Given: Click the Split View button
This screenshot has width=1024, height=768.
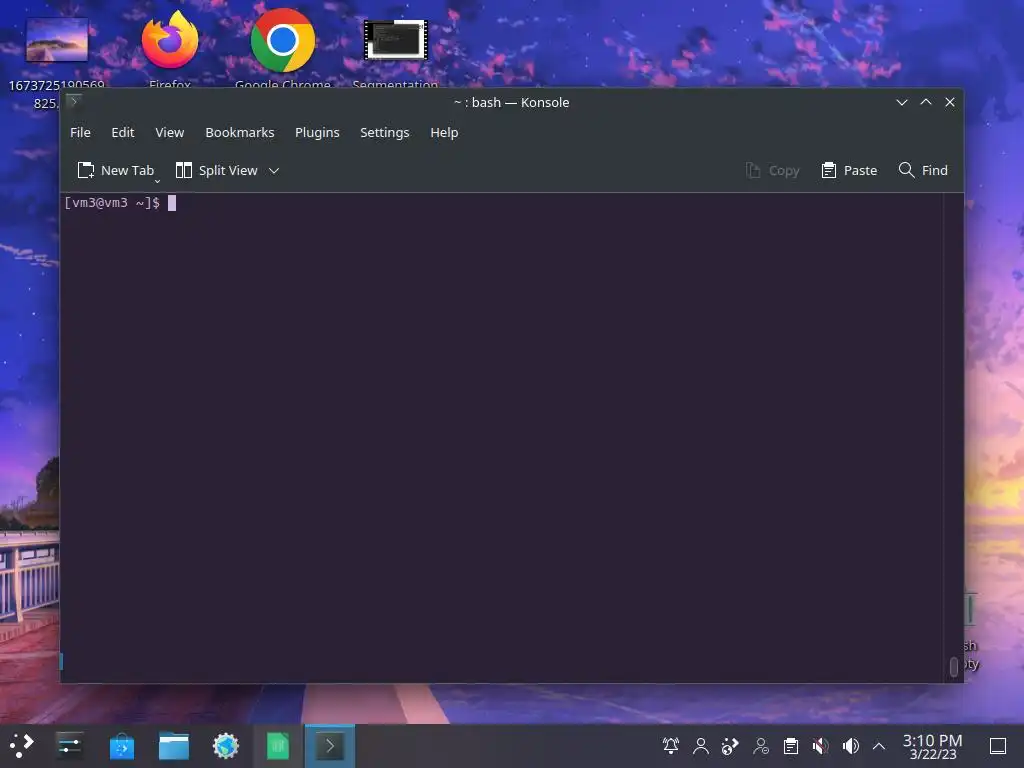Looking at the screenshot, I should 217,170.
